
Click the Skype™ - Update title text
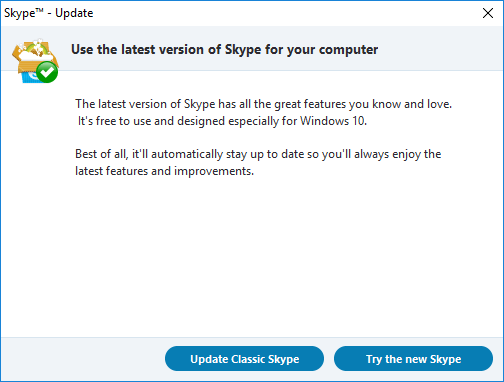click(x=49, y=13)
